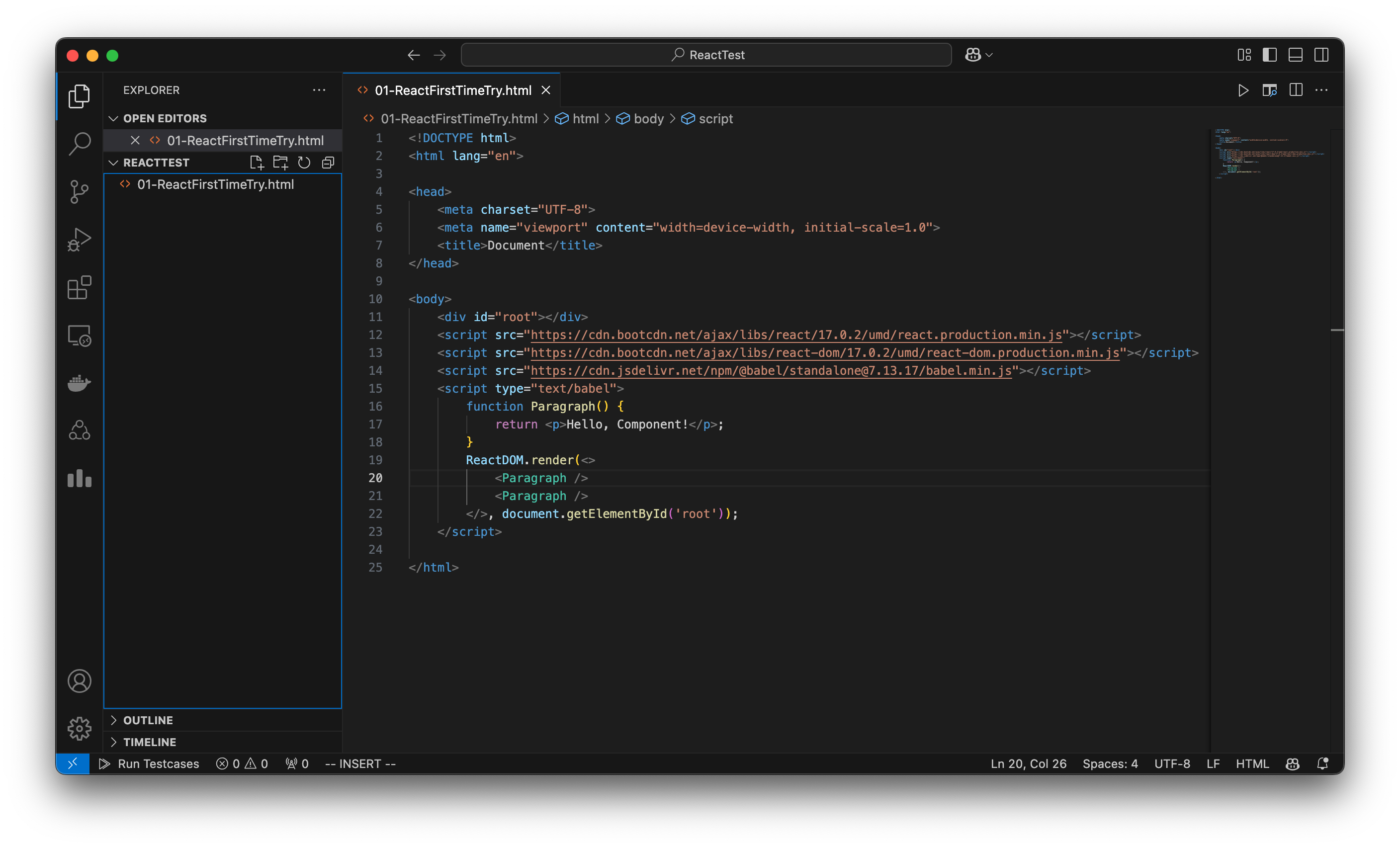Open the Source Control view
The width and height of the screenshot is (1400, 848).
point(79,191)
